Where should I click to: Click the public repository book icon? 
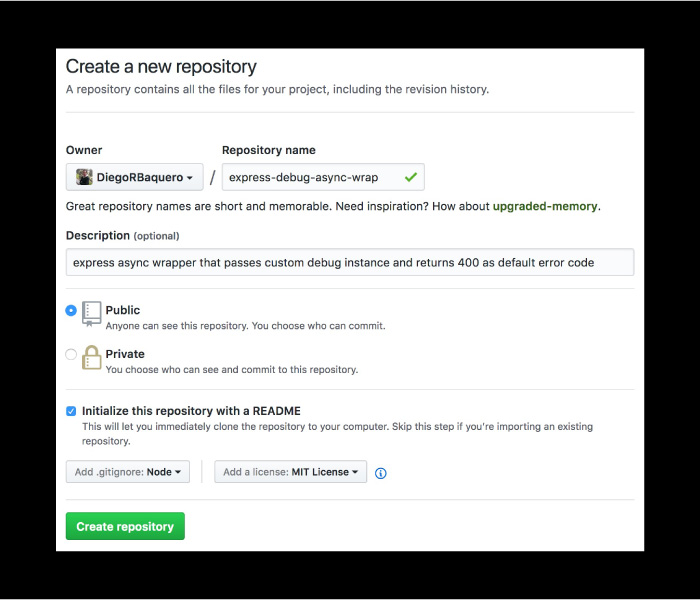coord(92,314)
